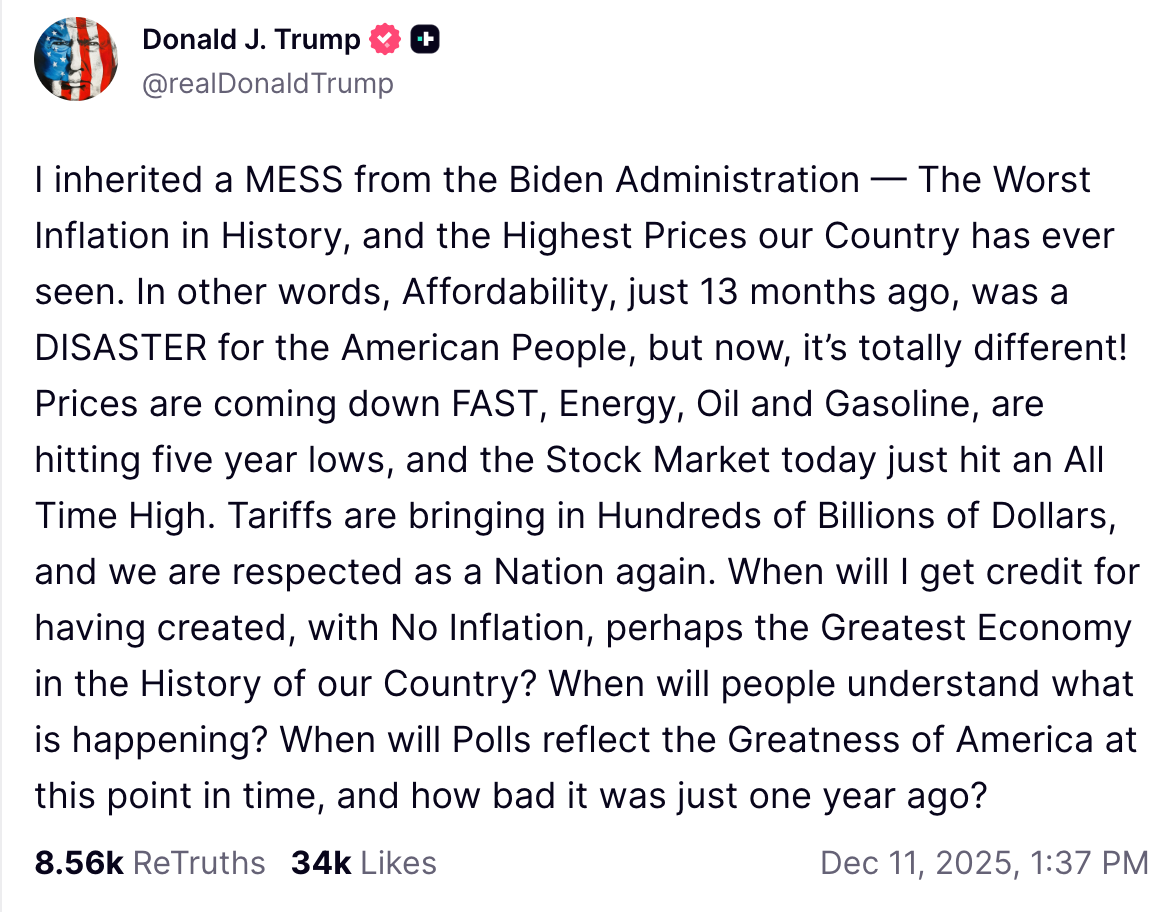The height and width of the screenshot is (912, 1176).
Task: Click the word DISASTER in the post
Action: coord(121,349)
